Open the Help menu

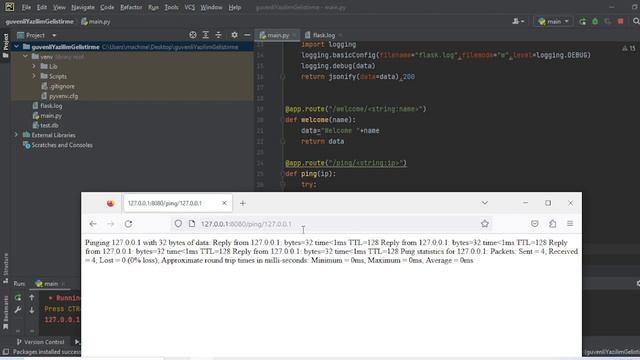(x=235, y=7)
